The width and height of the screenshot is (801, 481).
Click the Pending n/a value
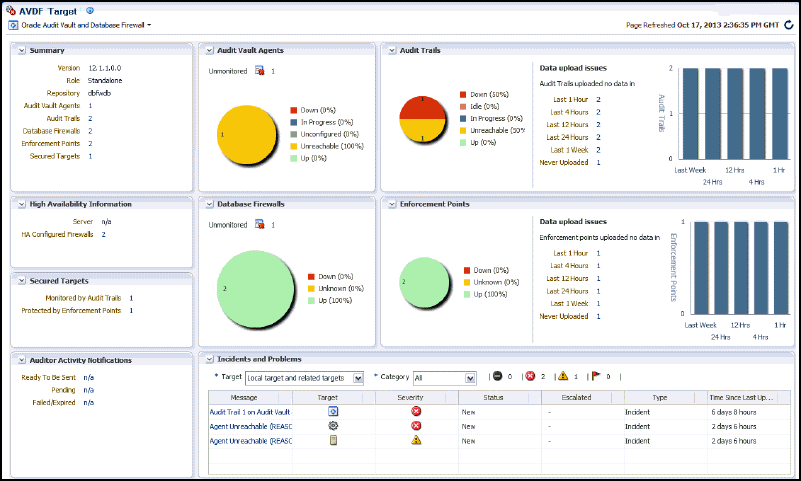(89, 390)
